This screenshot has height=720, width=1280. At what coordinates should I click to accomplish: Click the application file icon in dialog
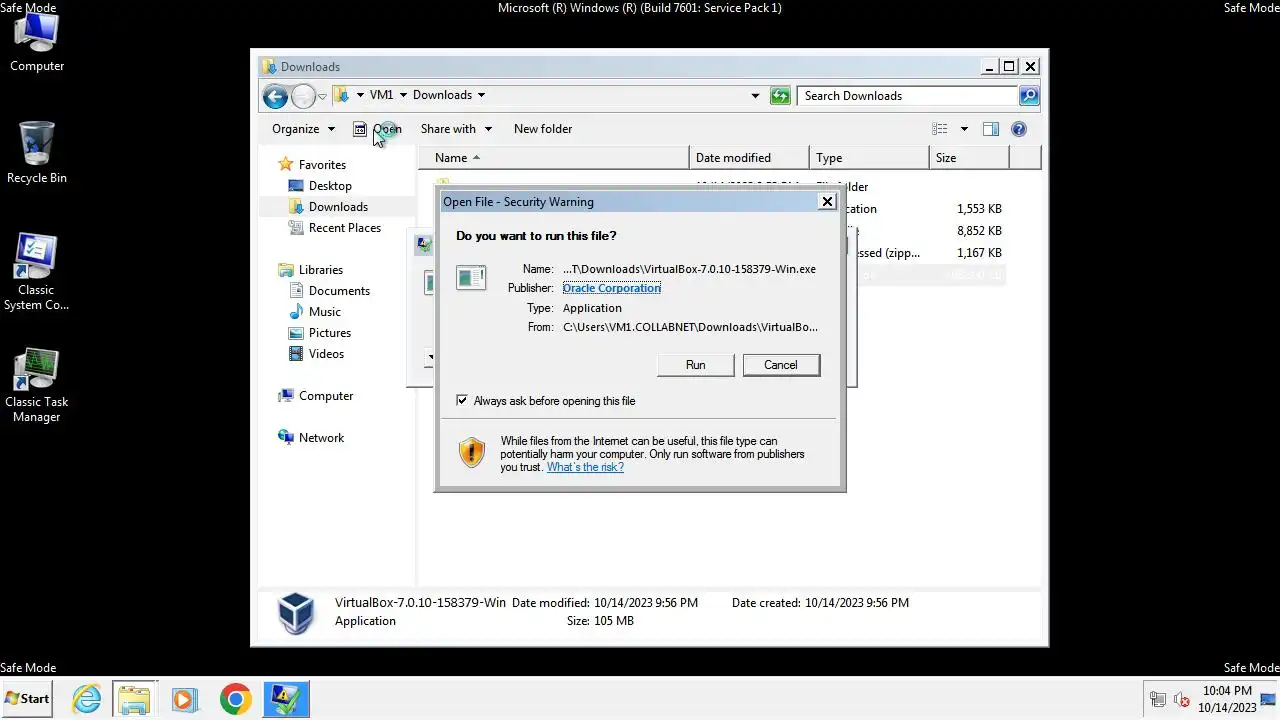(470, 277)
